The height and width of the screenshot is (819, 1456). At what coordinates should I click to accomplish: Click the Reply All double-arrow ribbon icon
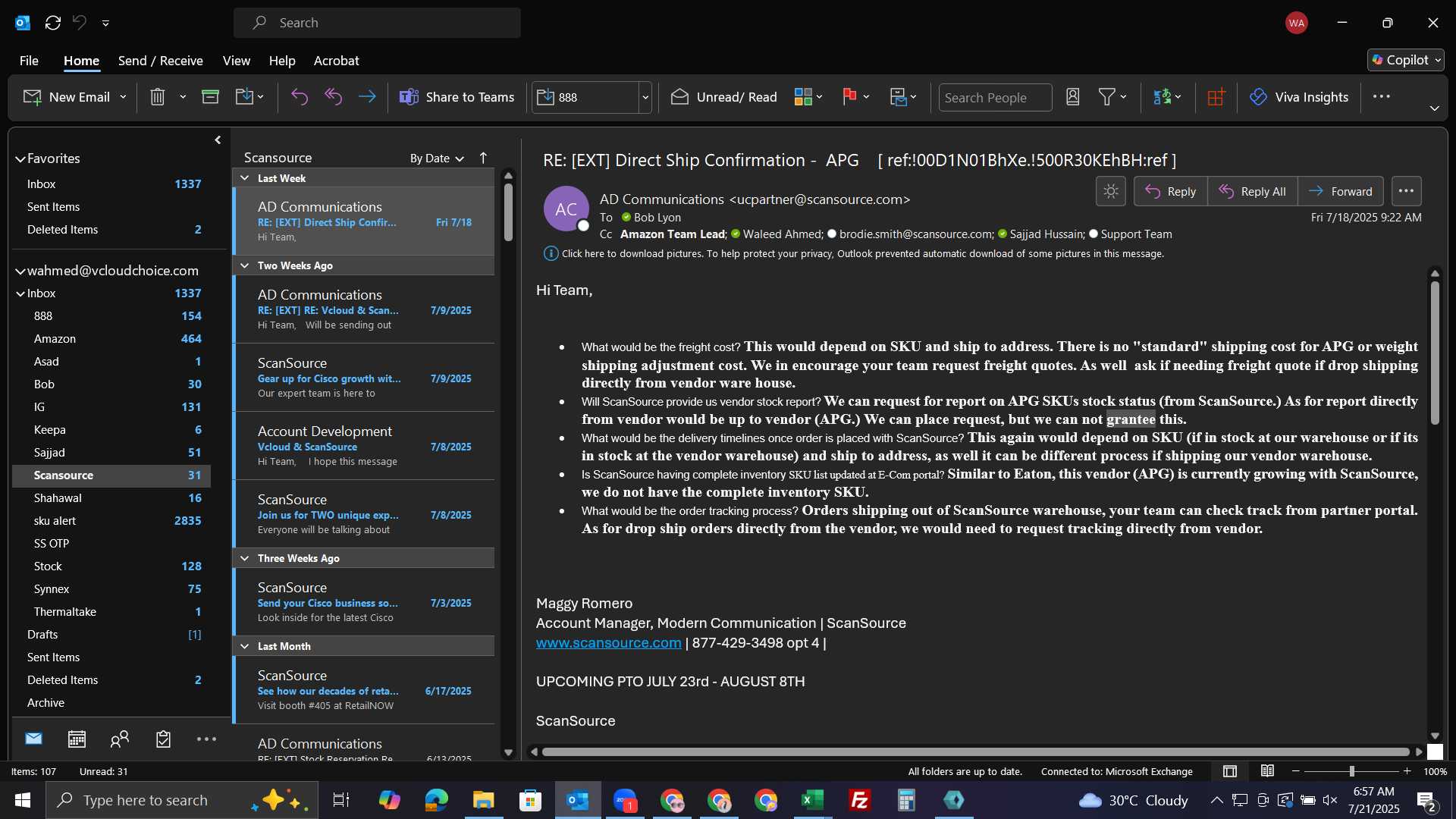pyautogui.click(x=334, y=97)
